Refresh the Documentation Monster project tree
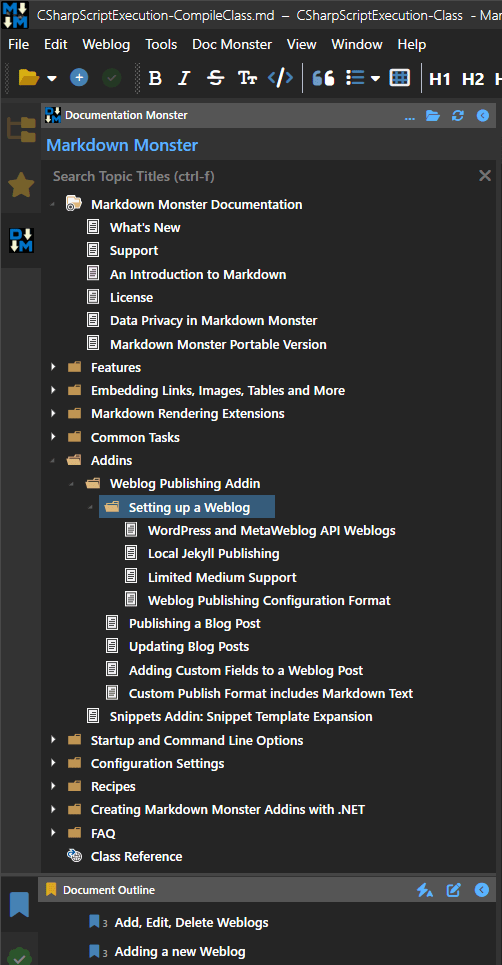502x965 pixels. coord(458,116)
